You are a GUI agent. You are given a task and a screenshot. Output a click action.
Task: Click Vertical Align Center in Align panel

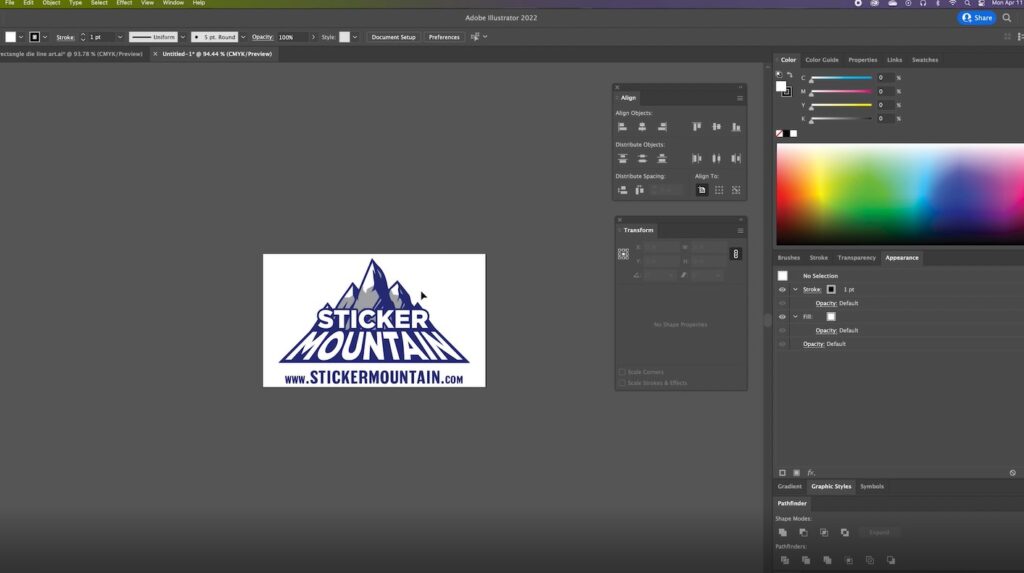tap(716, 127)
